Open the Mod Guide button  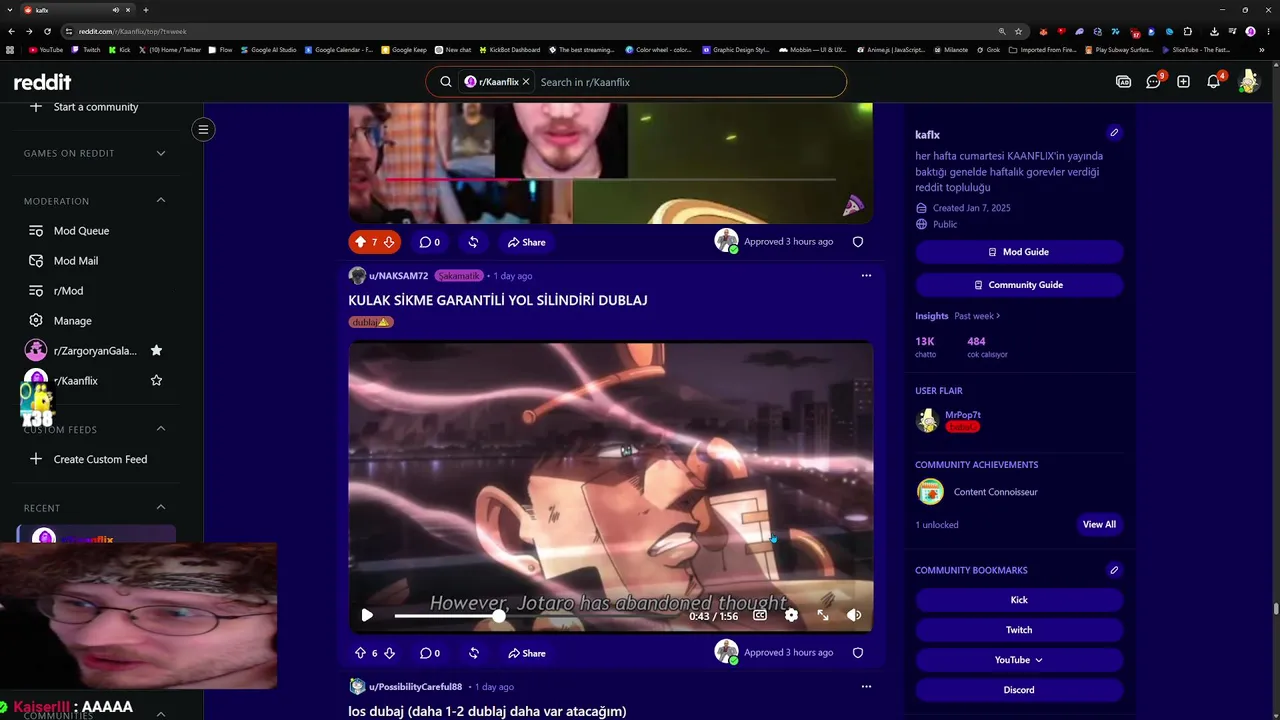tap(1019, 252)
